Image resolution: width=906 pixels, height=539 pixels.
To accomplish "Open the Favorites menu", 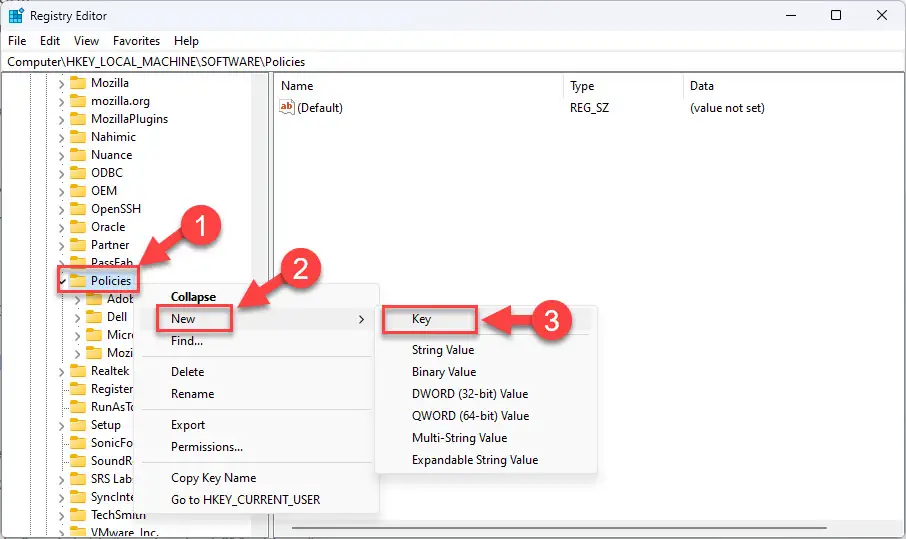I will (136, 41).
